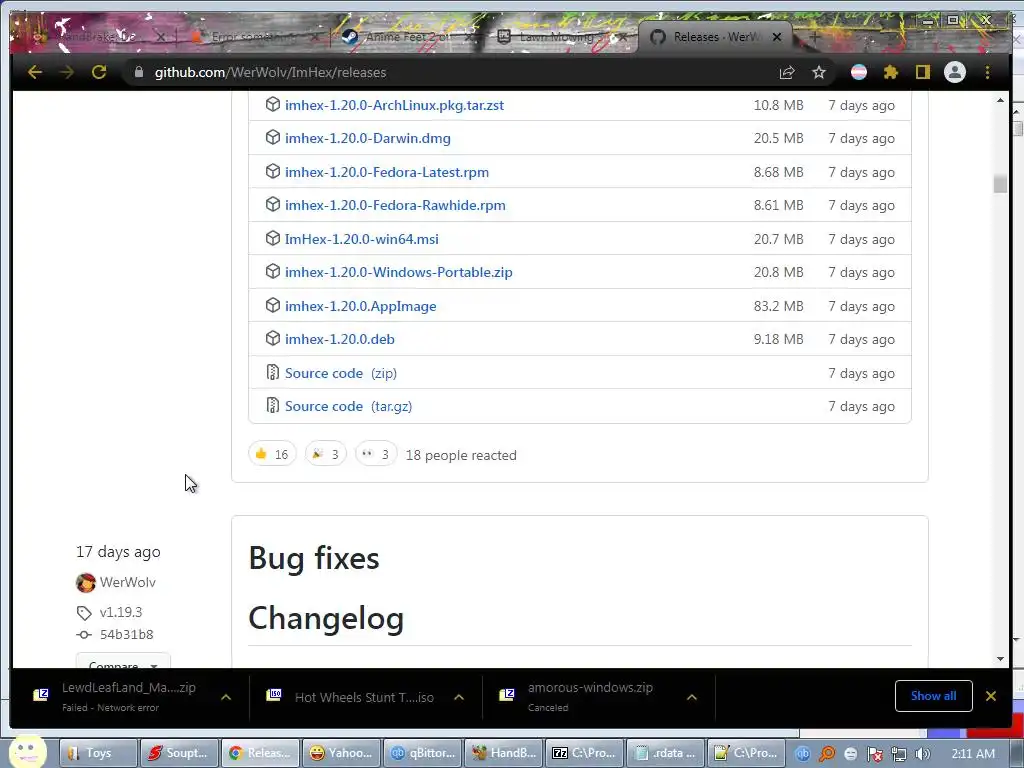Viewport: 1024px width, 768px height.
Task: Reload the page with the refresh icon
Action: tap(99, 72)
